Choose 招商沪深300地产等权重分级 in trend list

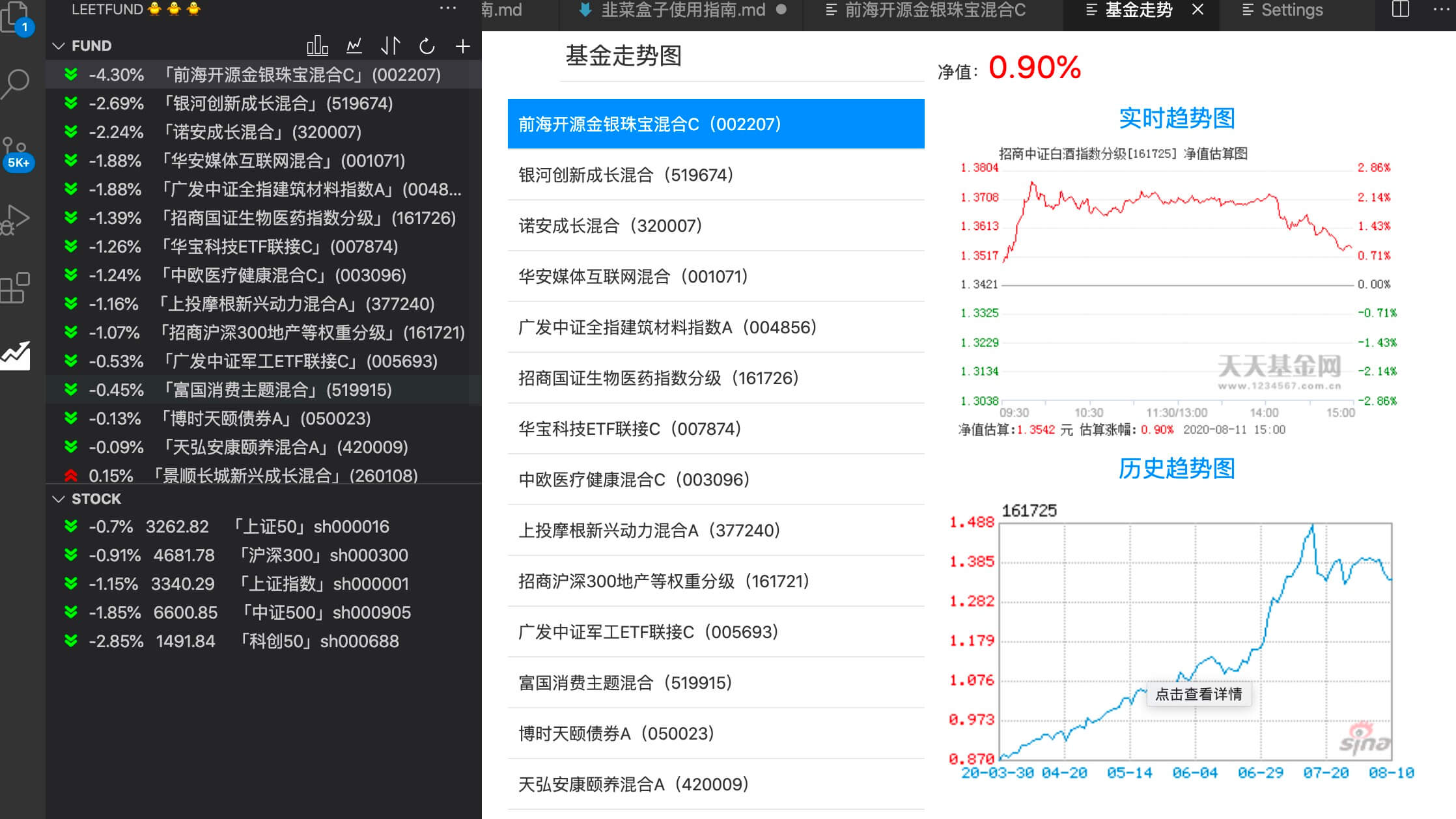pos(716,581)
